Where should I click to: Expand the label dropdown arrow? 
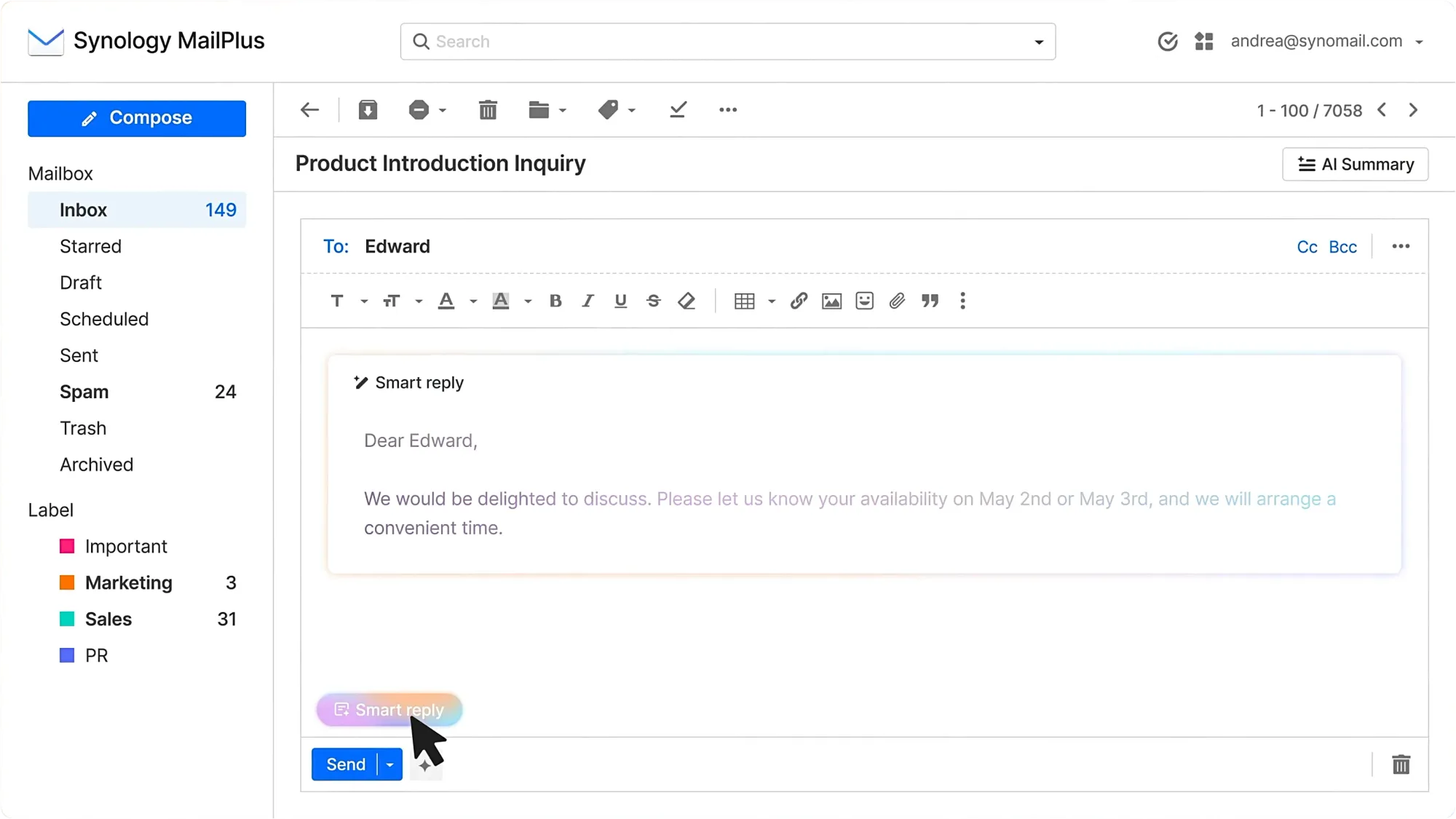(x=632, y=111)
